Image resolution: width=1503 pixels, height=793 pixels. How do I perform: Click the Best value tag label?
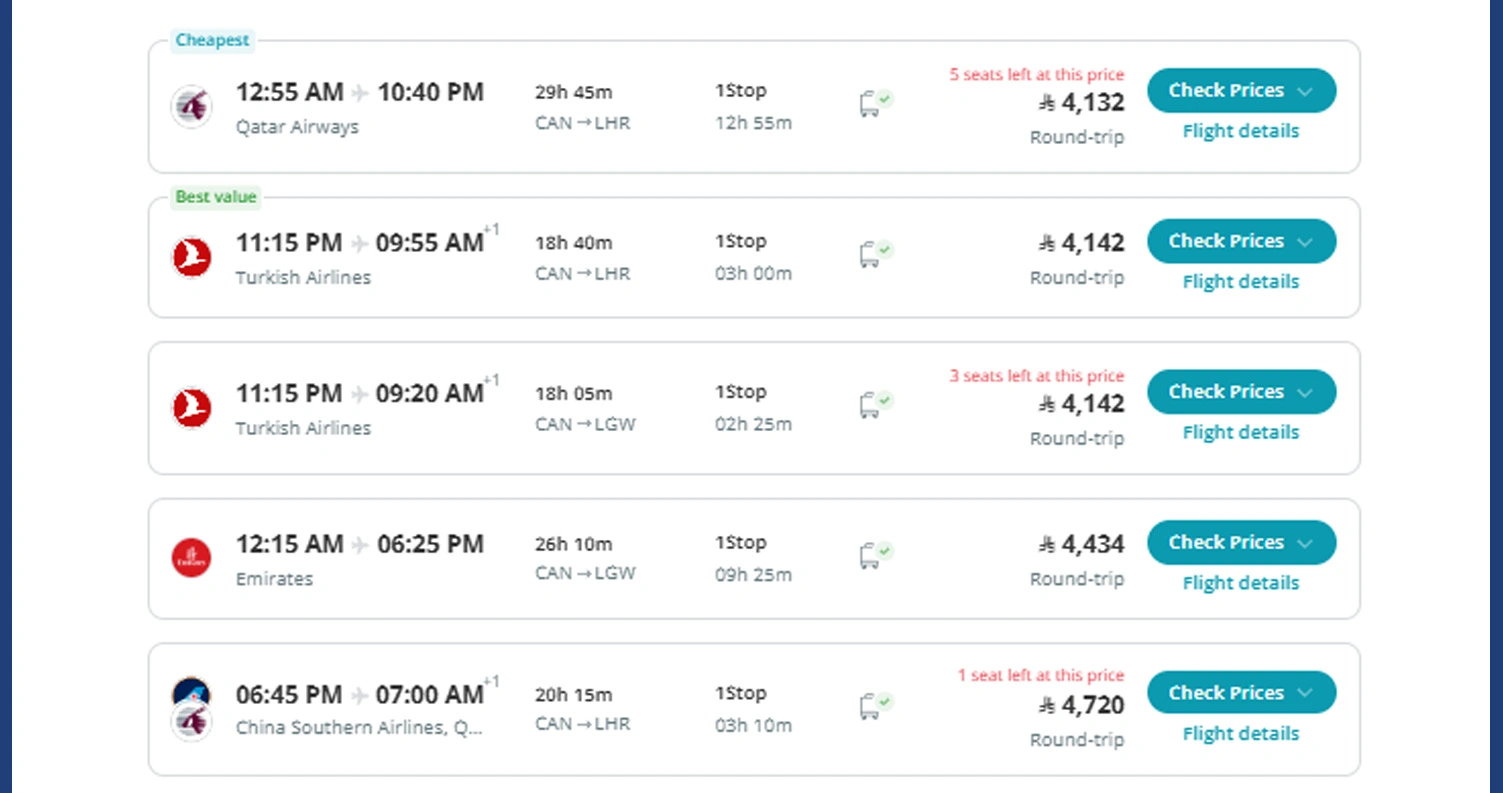[x=216, y=197]
